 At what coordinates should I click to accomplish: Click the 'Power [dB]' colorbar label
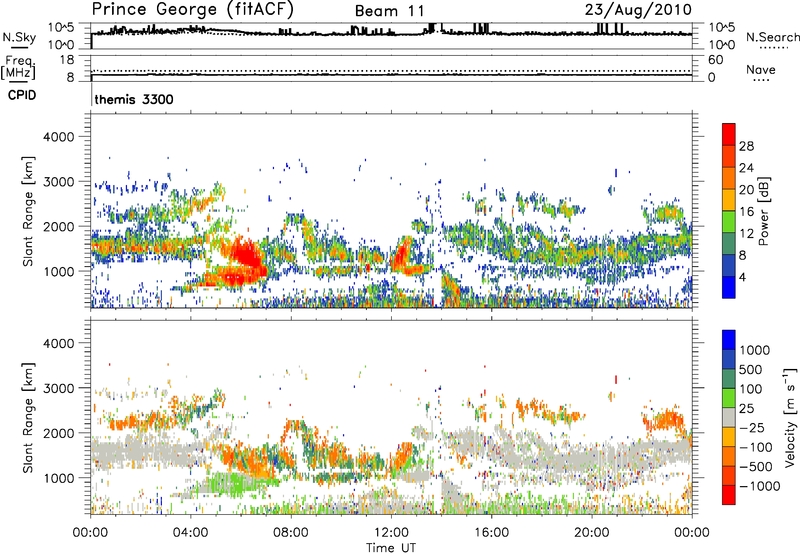tap(763, 211)
